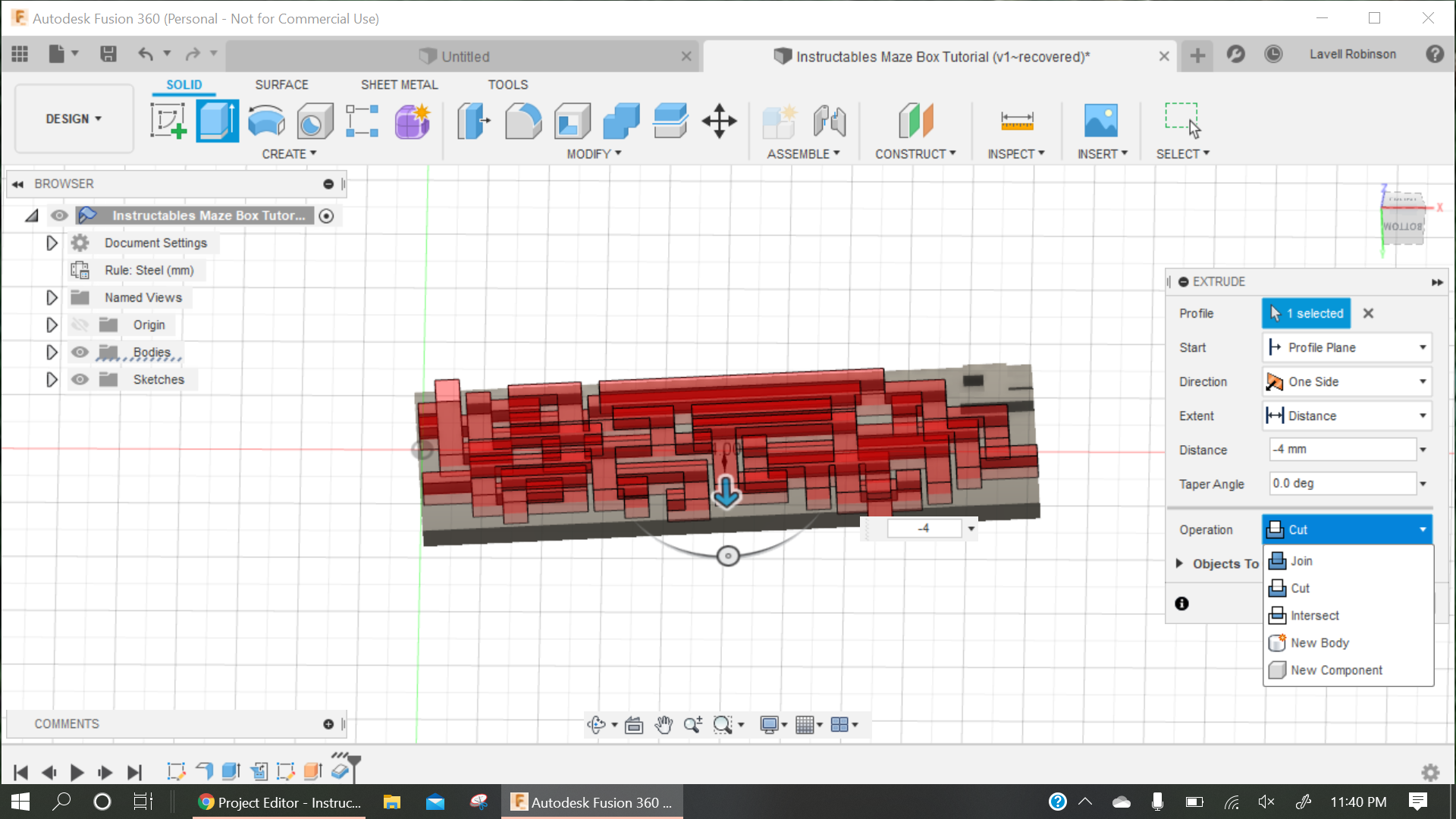1456x819 pixels.
Task: Click the Distance -4 mm field
Action: click(1342, 450)
